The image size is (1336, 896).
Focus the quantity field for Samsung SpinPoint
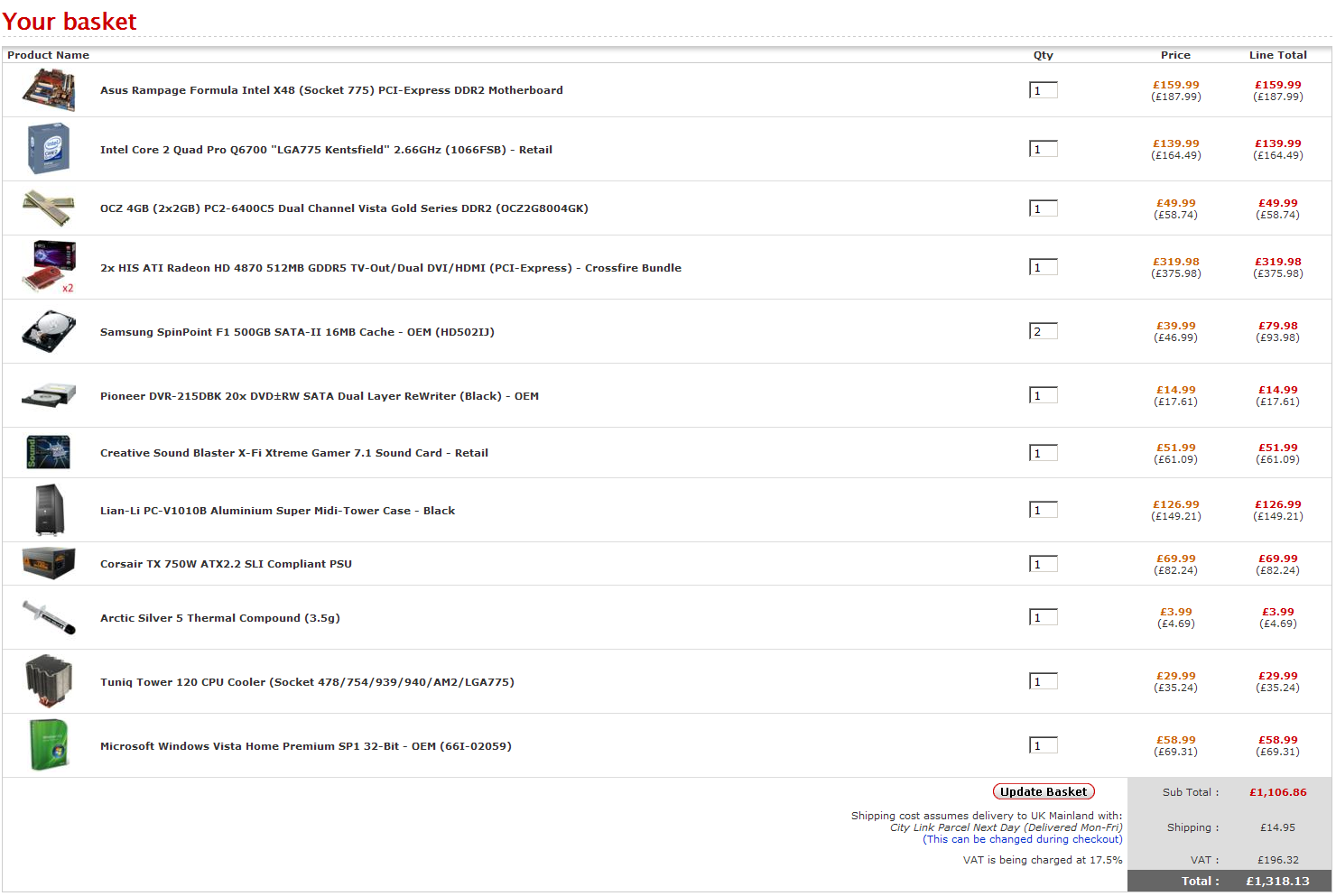[x=1044, y=331]
